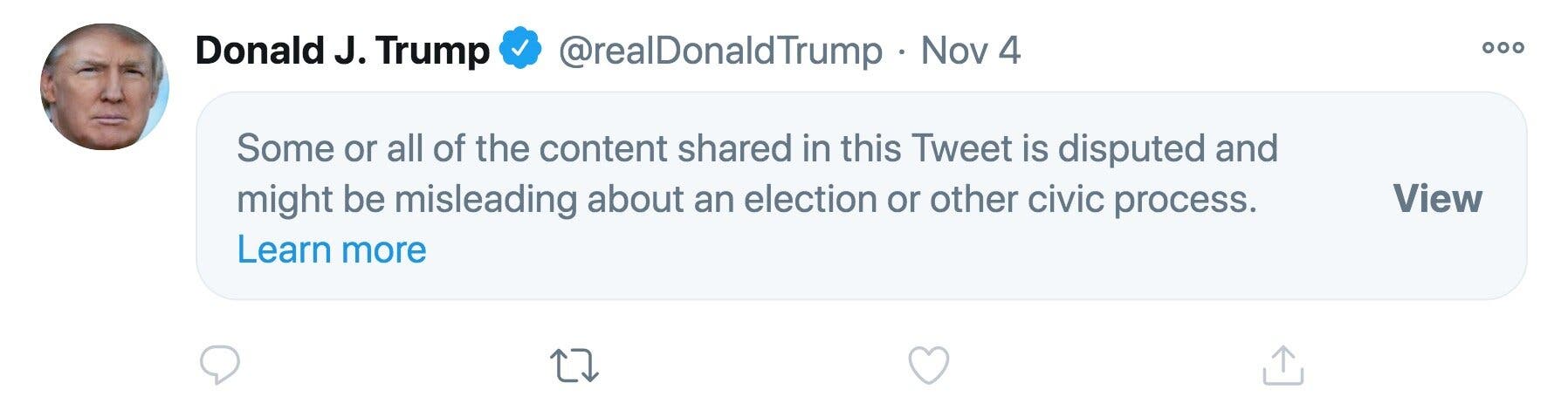Click 'disputed and' in the notice
This screenshot has width=1568, height=410.
[x=1167, y=148]
